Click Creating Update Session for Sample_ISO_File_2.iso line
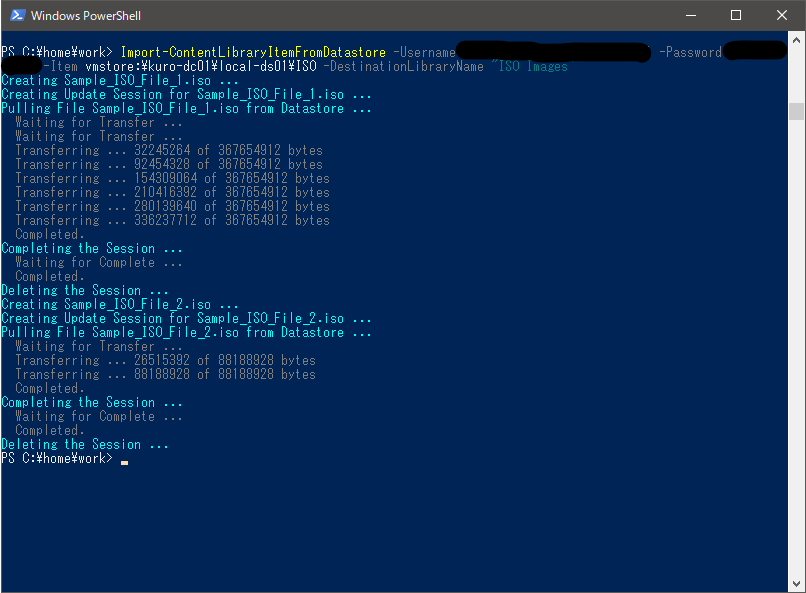 pos(186,318)
